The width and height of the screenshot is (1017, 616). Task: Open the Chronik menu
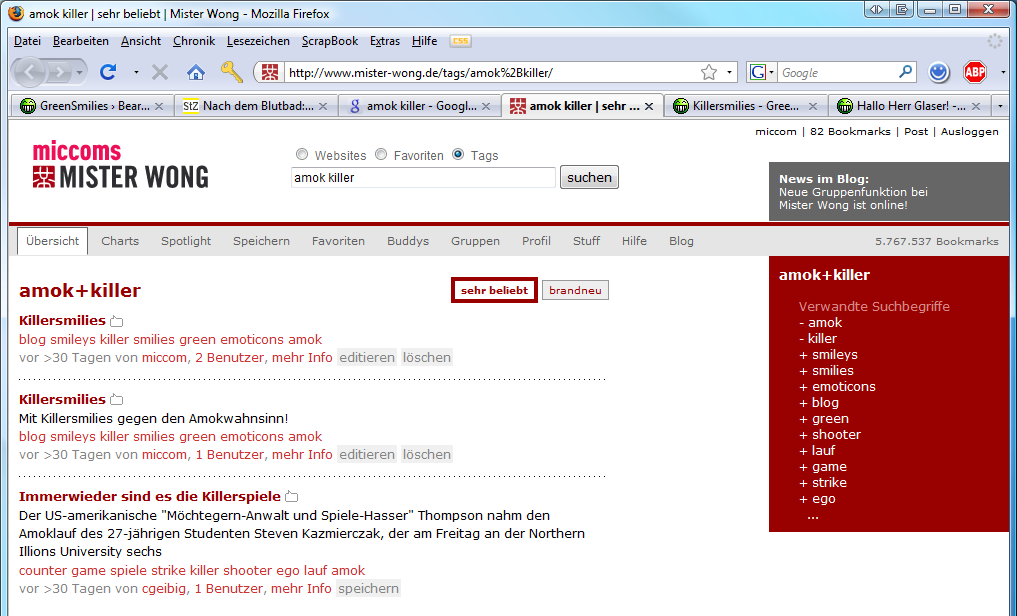click(193, 41)
